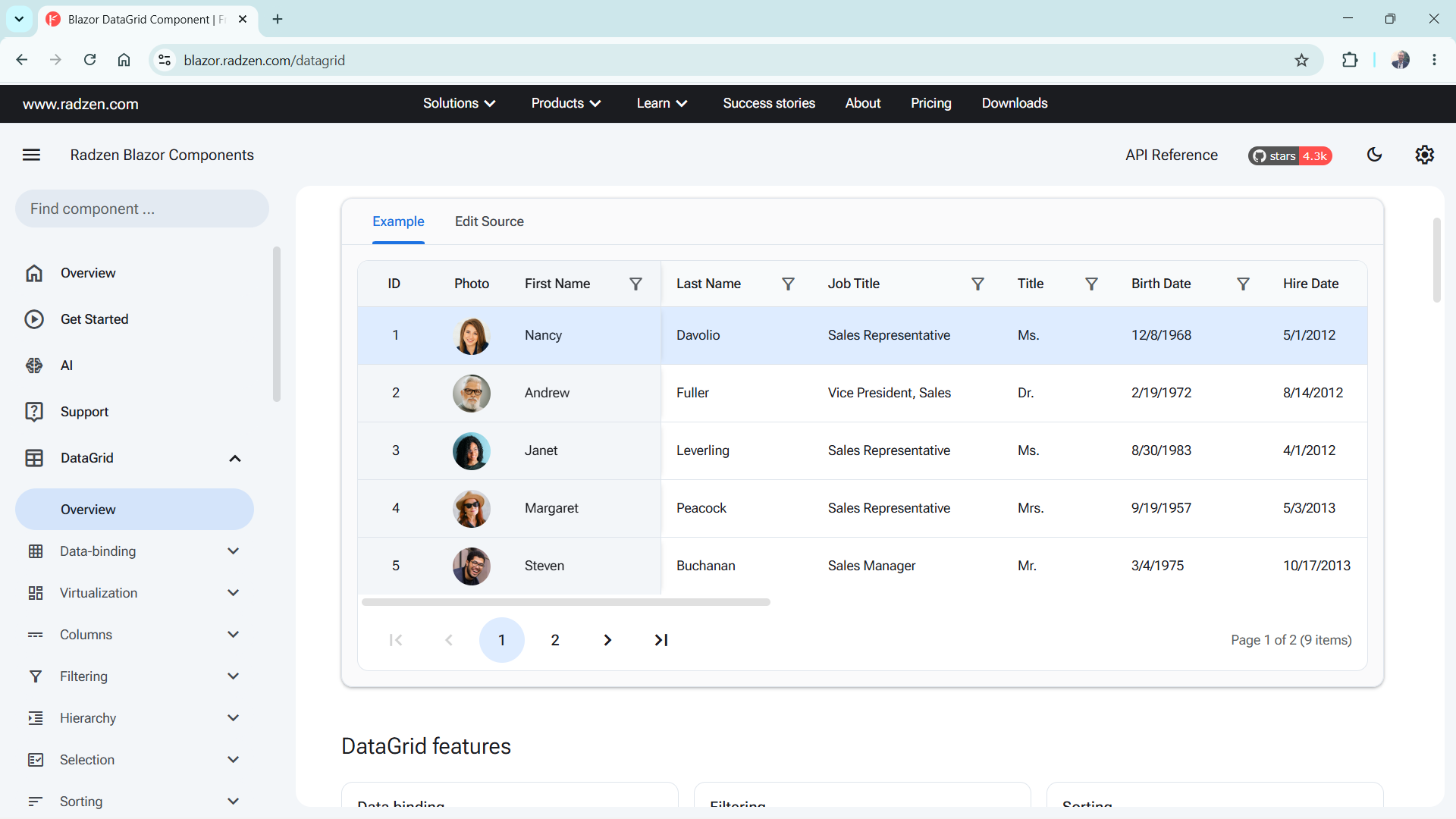Open the hamburger sidebar menu
Image resolution: width=1456 pixels, height=819 pixels.
(x=31, y=155)
